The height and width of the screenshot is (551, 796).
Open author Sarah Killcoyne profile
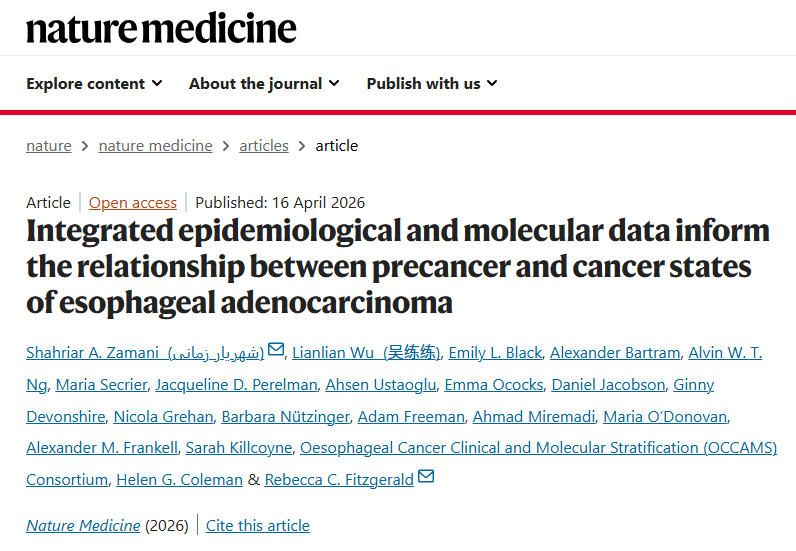(x=239, y=447)
